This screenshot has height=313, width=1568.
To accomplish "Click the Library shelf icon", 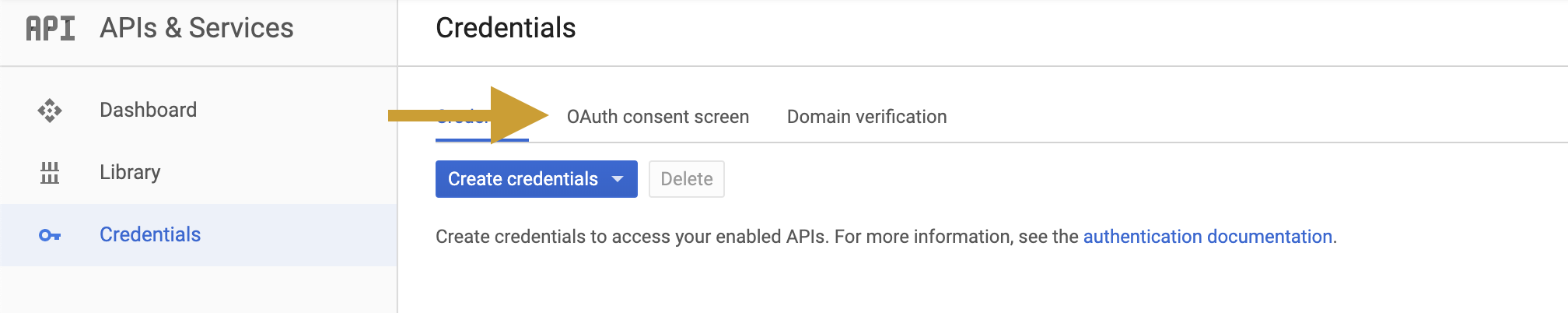I will (50, 172).
